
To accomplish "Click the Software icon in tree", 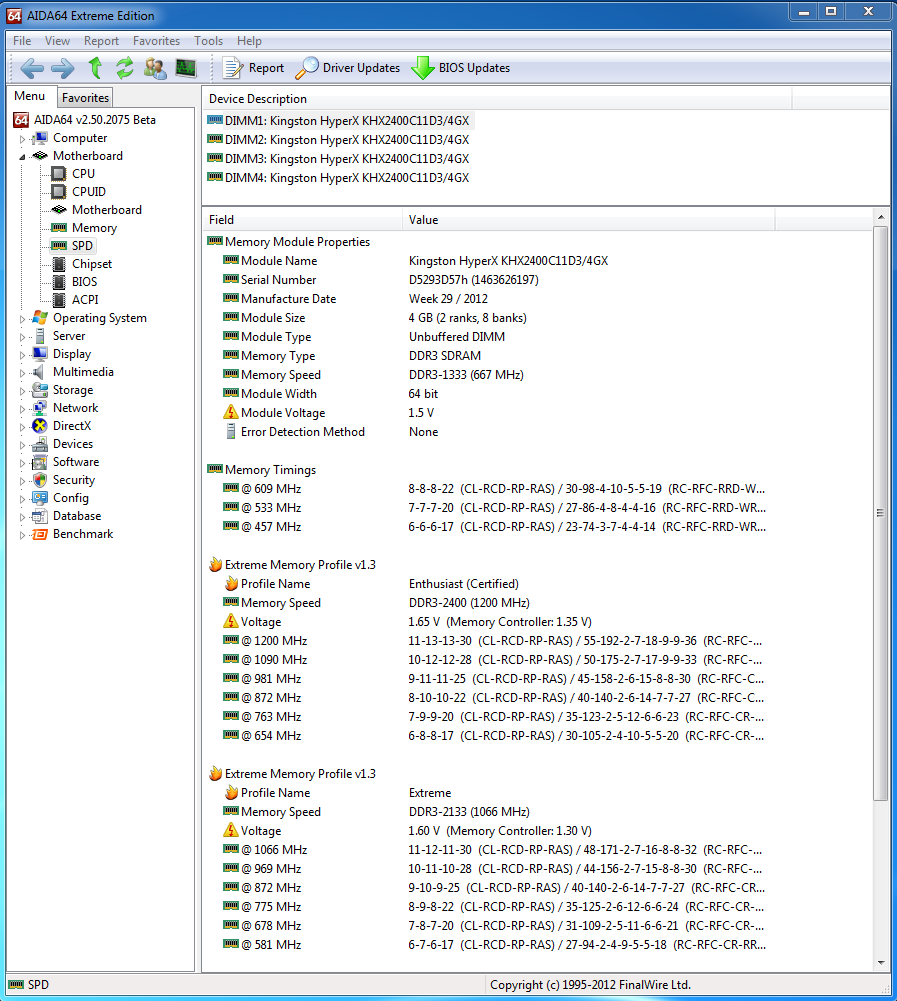I will click(x=40, y=462).
